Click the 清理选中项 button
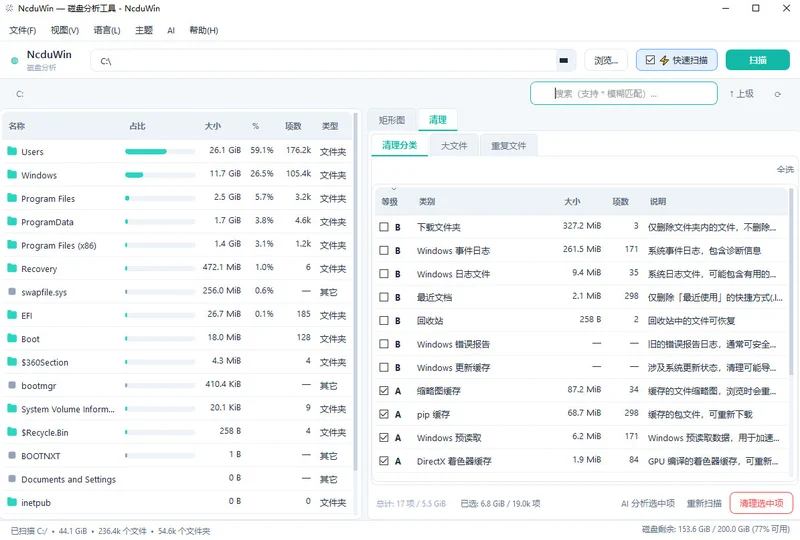 click(761, 503)
